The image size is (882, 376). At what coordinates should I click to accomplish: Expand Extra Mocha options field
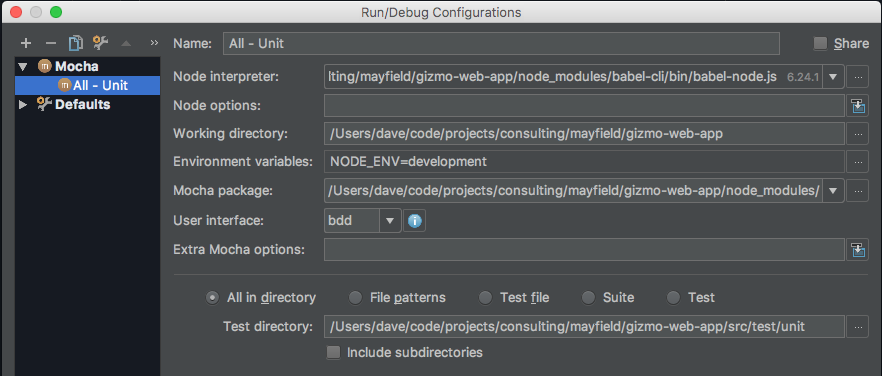[858, 249]
